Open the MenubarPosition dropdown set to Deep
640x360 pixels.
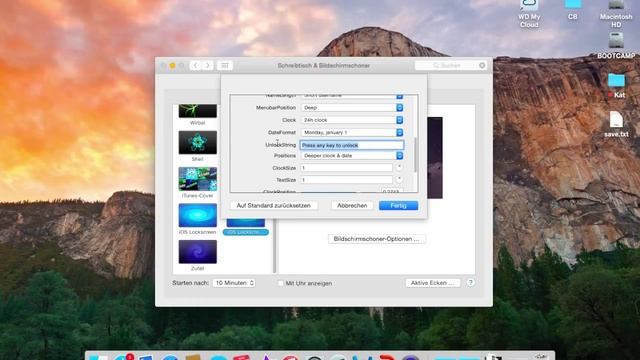click(352, 108)
